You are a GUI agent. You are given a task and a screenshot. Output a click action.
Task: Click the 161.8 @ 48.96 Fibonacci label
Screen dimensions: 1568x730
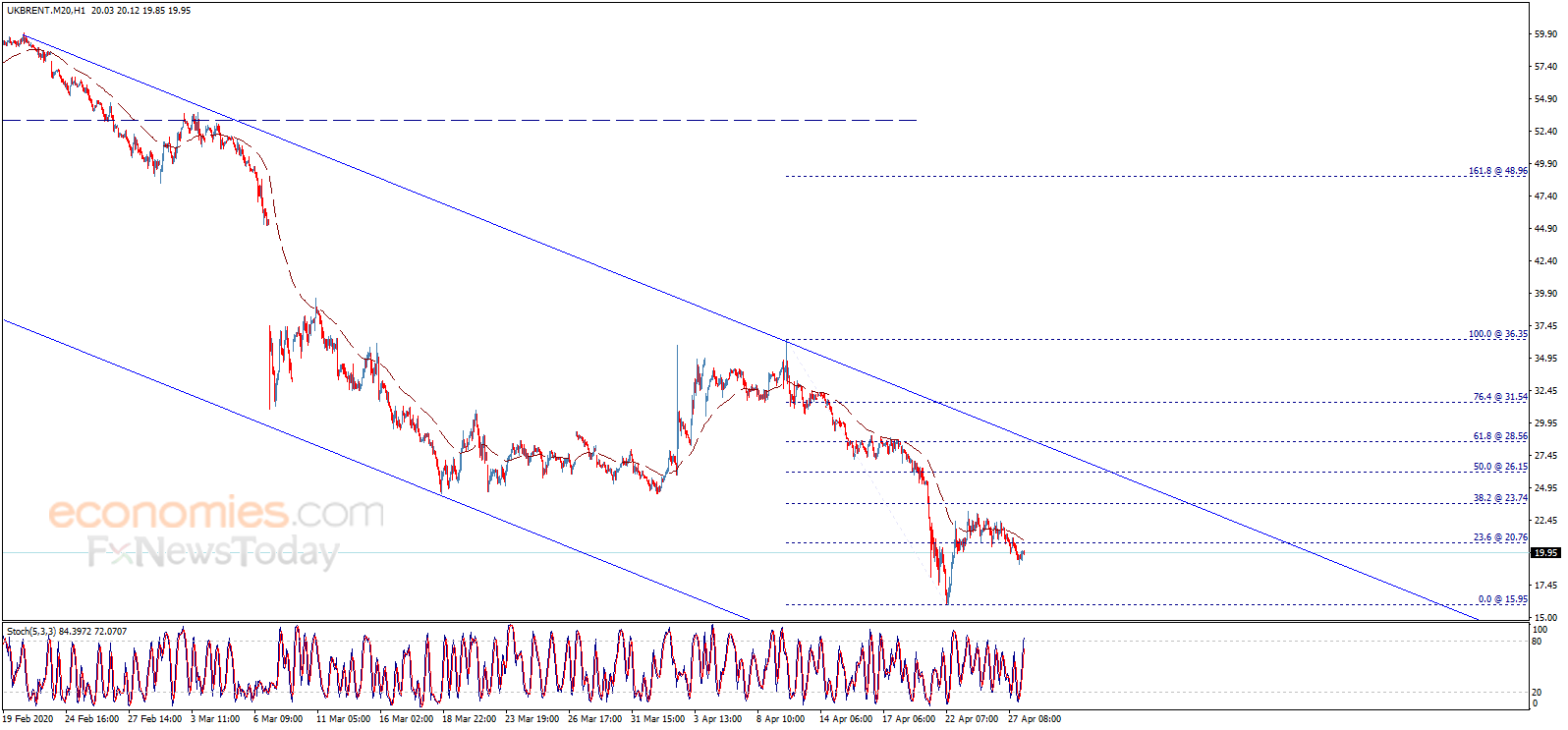pyautogui.click(x=1498, y=171)
